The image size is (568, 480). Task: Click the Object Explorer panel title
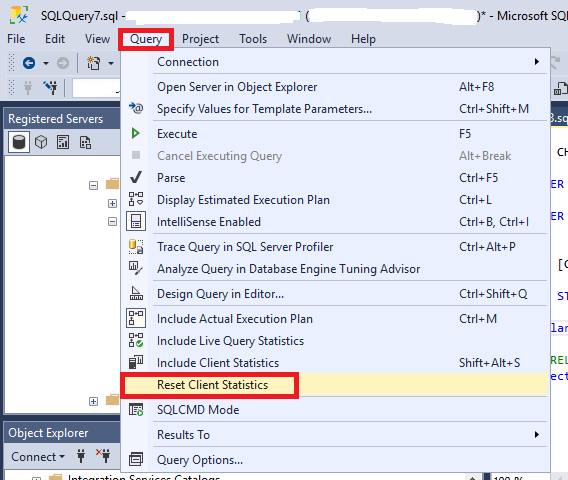point(48,433)
